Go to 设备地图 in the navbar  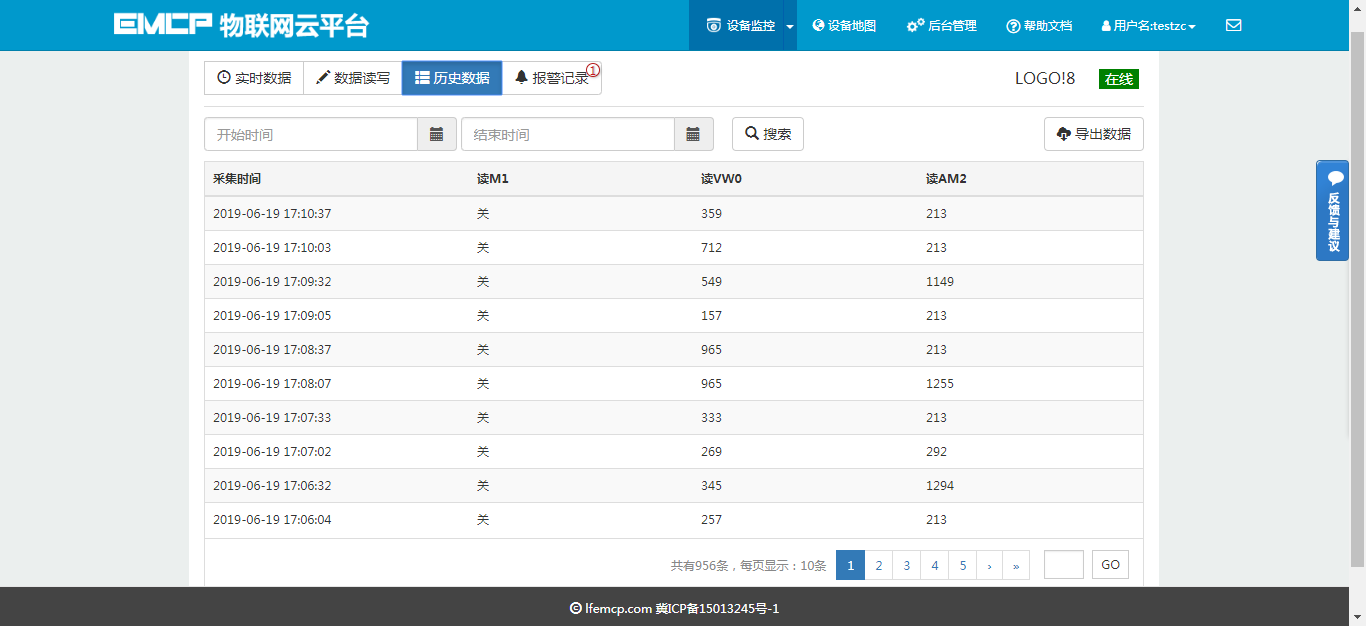coord(844,26)
